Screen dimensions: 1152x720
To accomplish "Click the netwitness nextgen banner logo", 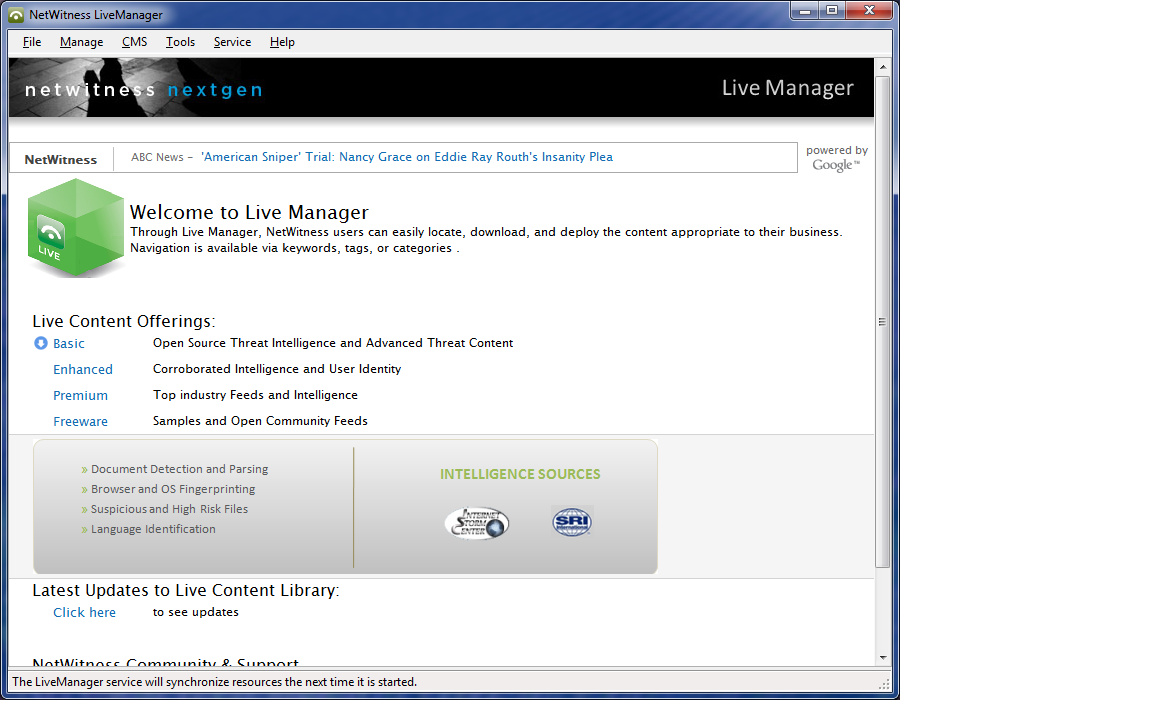I will tap(145, 88).
